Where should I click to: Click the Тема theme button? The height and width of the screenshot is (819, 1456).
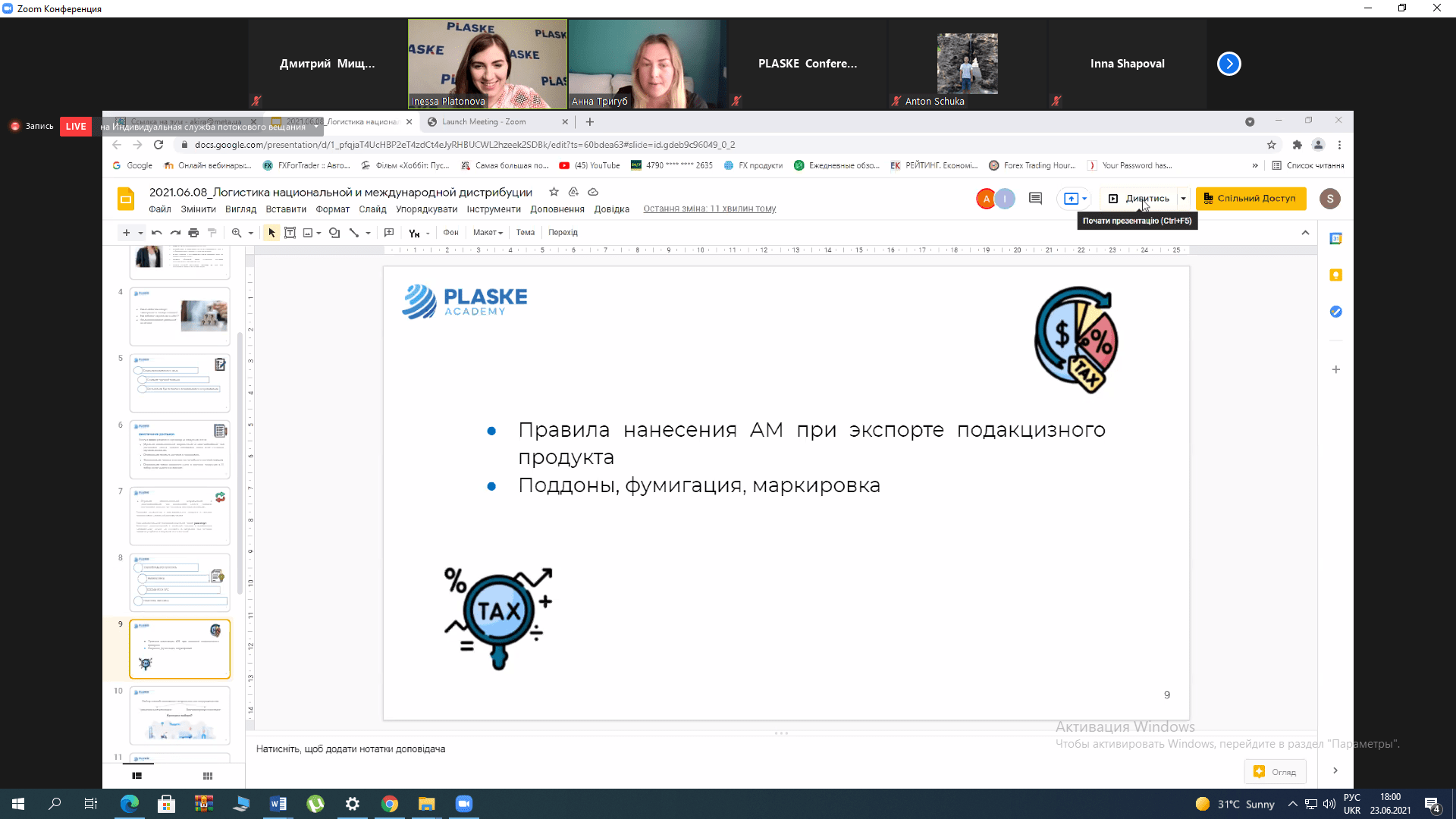[526, 233]
